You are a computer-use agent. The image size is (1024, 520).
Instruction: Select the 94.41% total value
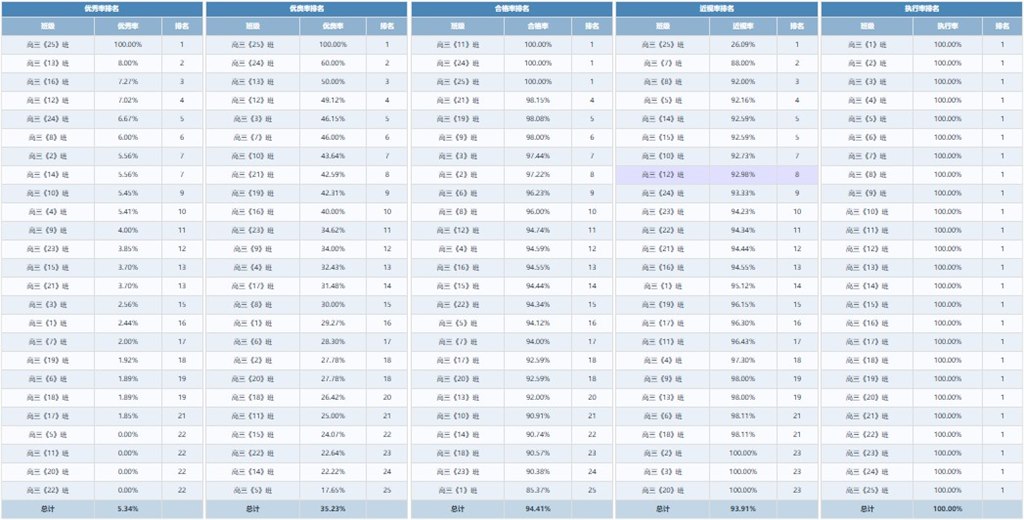coord(538,509)
